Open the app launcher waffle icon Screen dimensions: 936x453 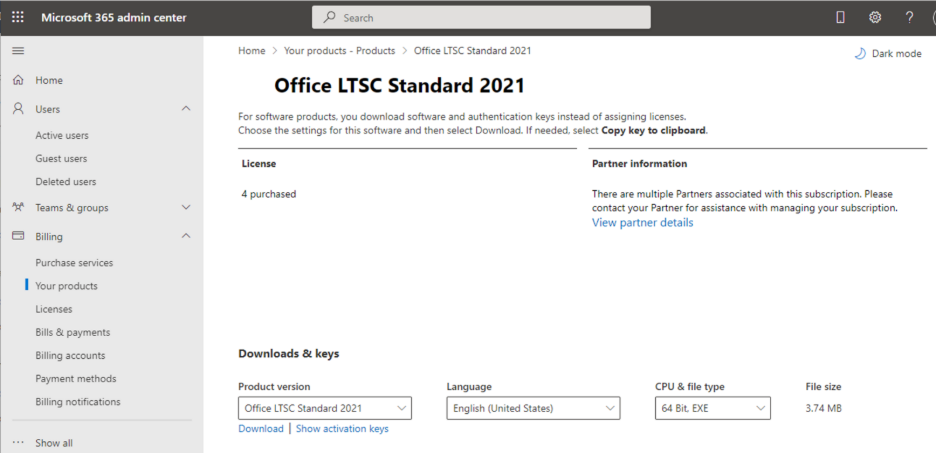18,17
